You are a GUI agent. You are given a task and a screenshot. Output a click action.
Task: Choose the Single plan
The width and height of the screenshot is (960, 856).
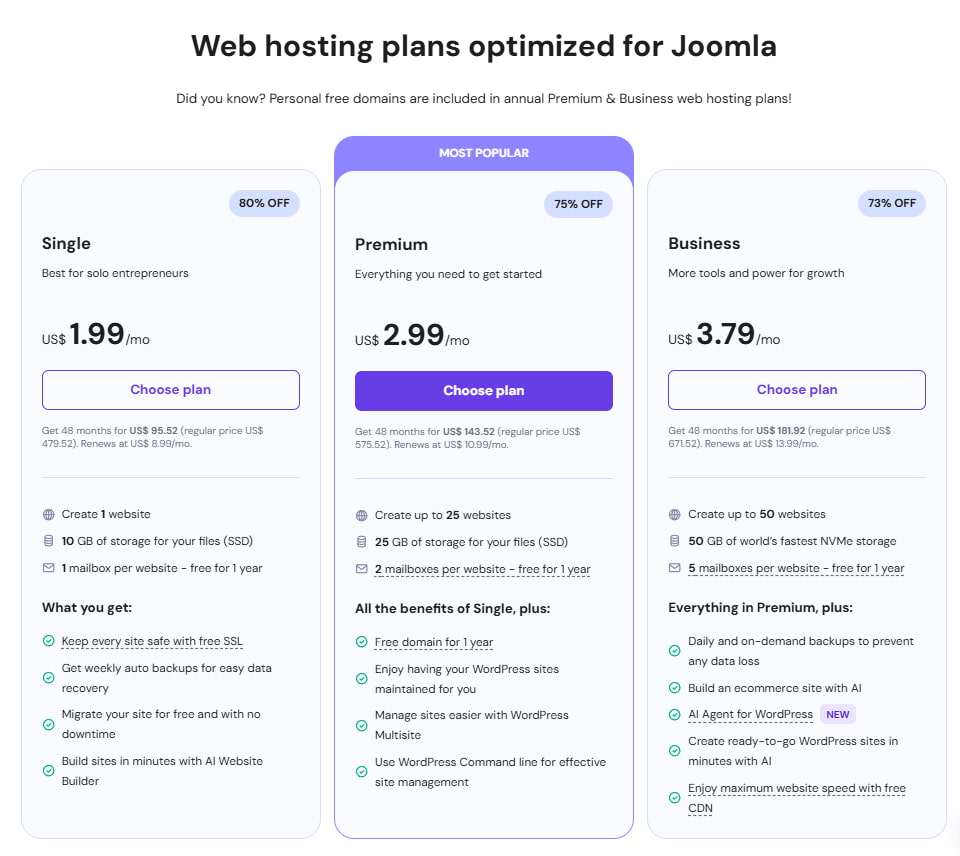click(170, 390)
